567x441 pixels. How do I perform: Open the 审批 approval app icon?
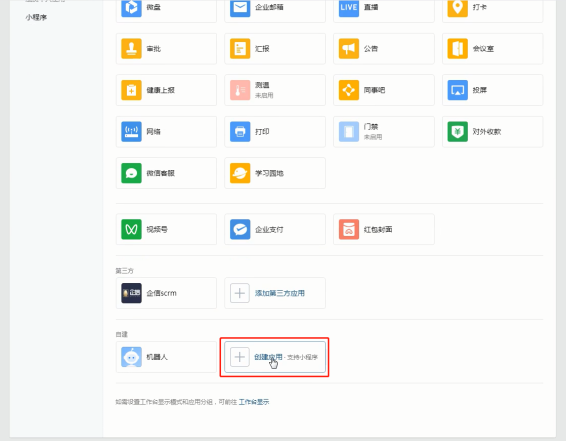coord(131,48)
